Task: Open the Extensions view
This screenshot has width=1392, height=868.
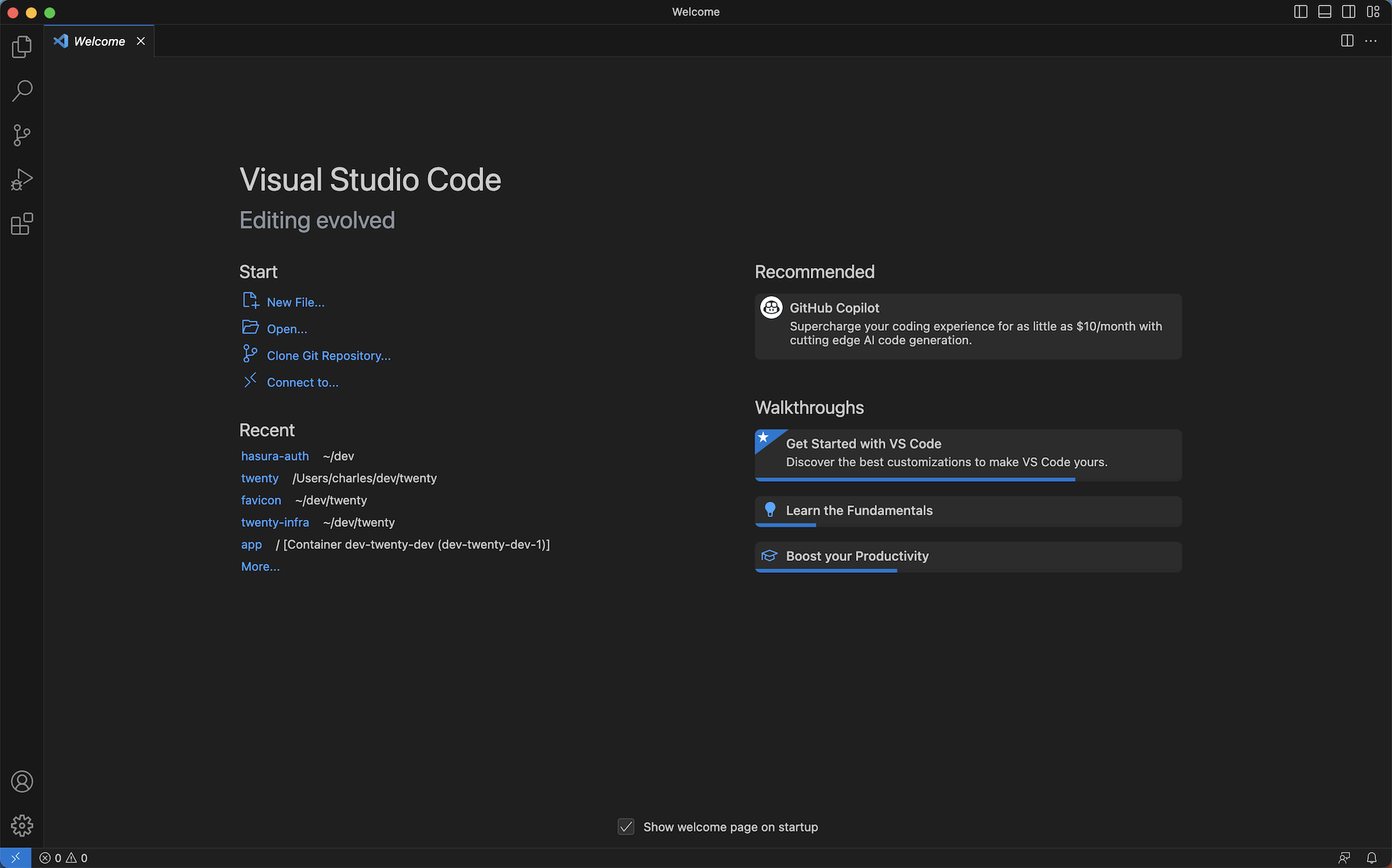Action: [22, 224]
